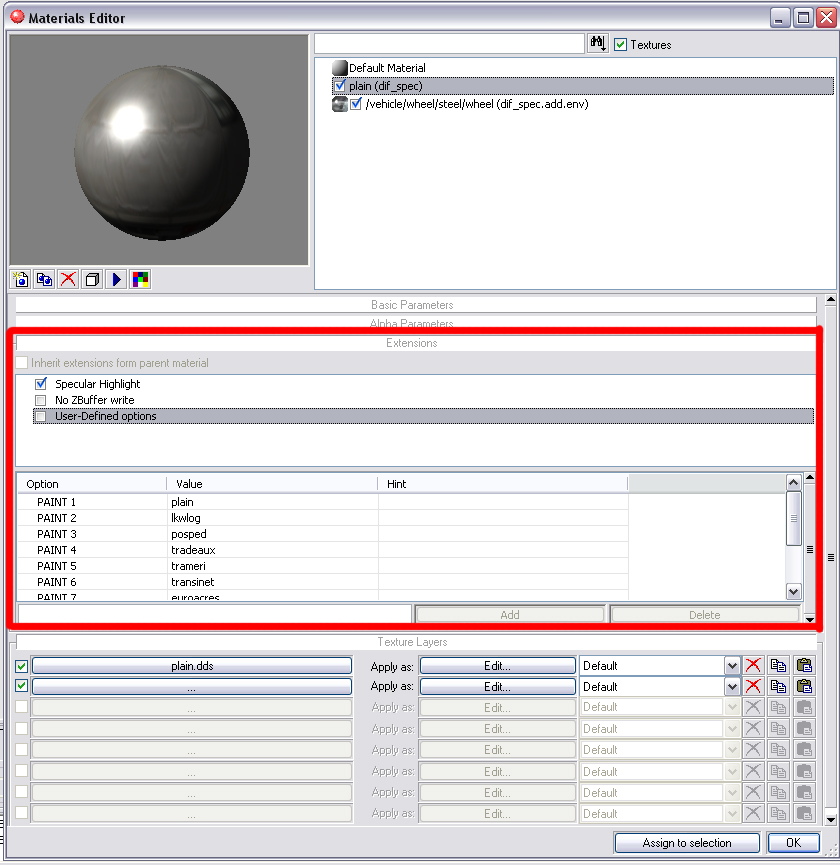Click the blue play arrow icon
The height and width of the screenshot is (865, 840).
point(117,279)
